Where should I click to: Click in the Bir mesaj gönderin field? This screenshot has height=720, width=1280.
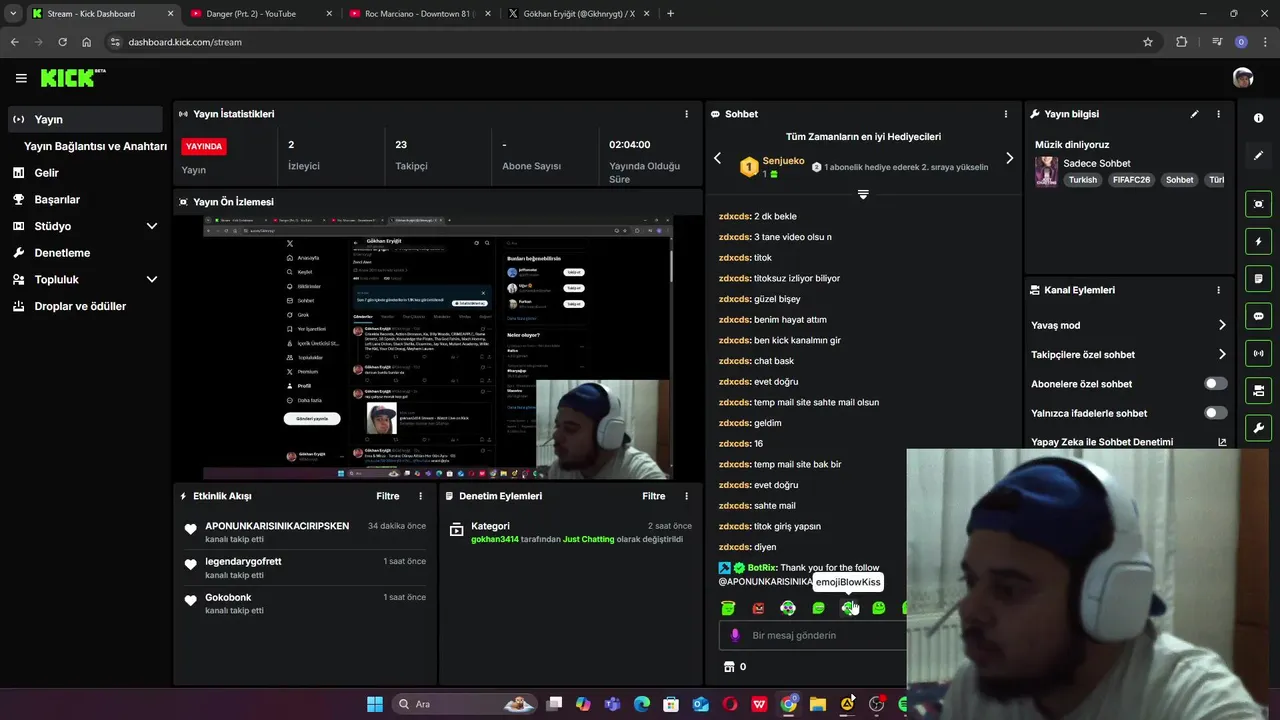(815, 635)
